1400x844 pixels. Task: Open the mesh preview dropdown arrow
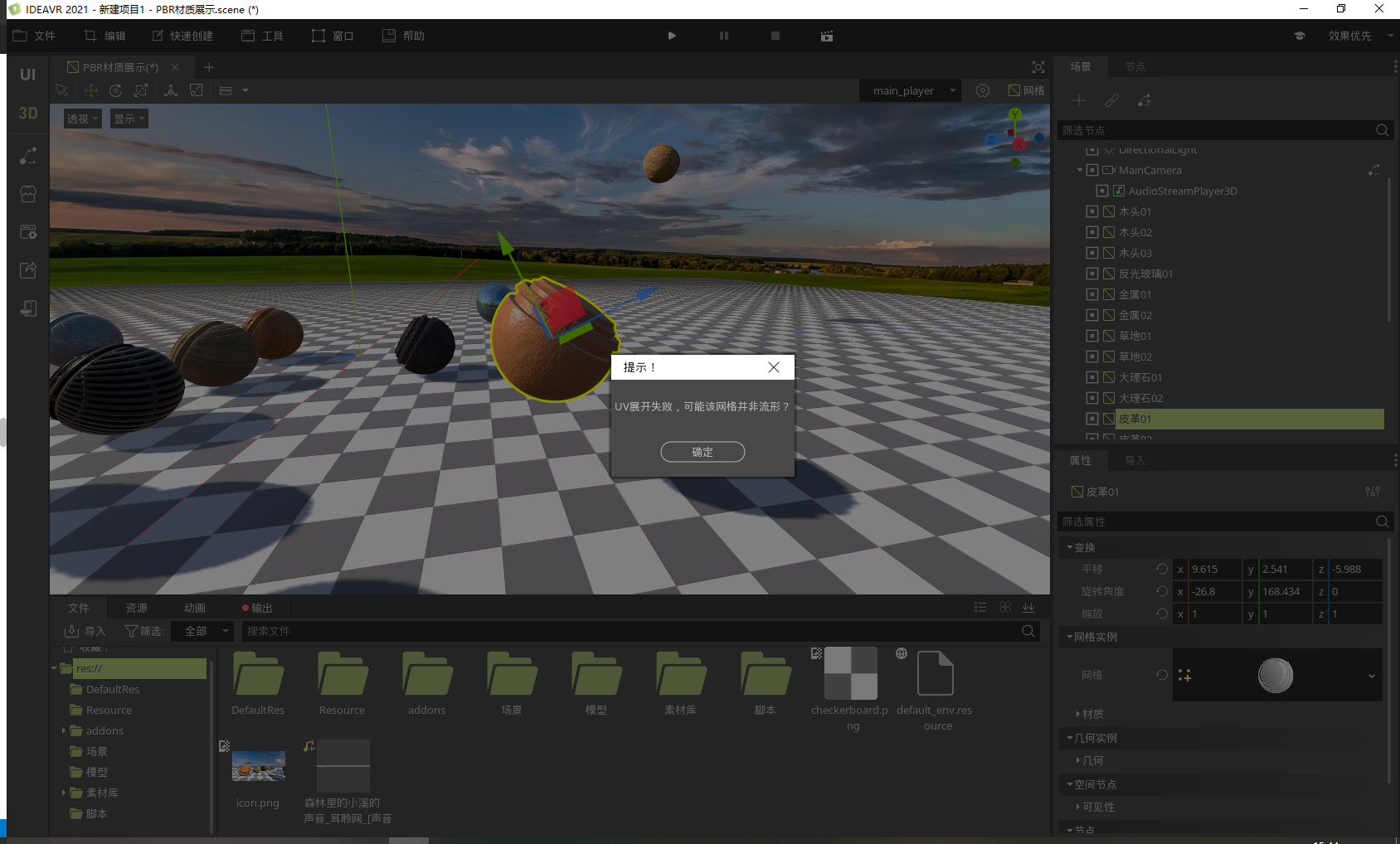(x=1372, y=676)
